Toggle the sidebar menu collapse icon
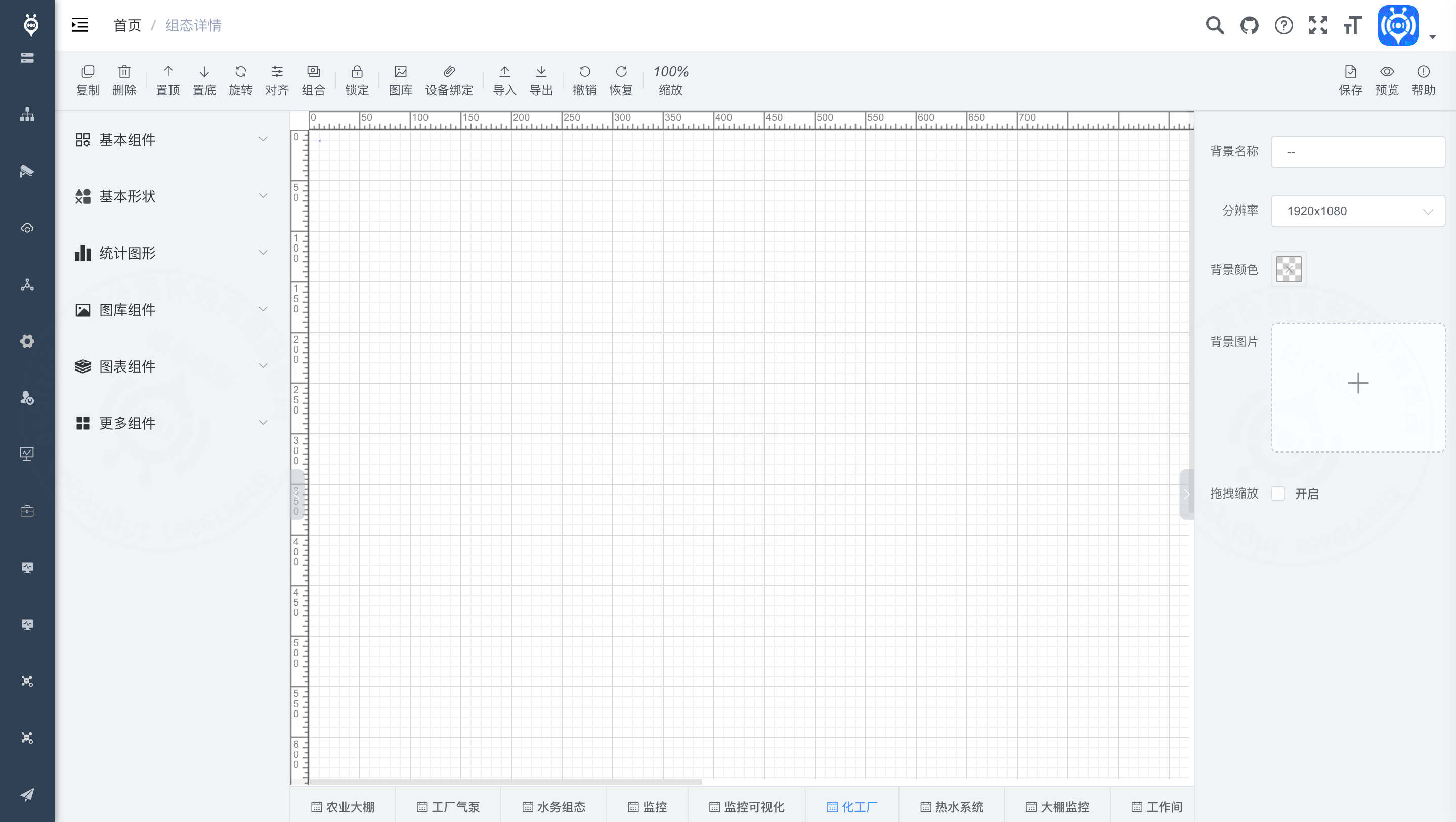The width and height of the screenshot is (1456, 822). (80, 25)
